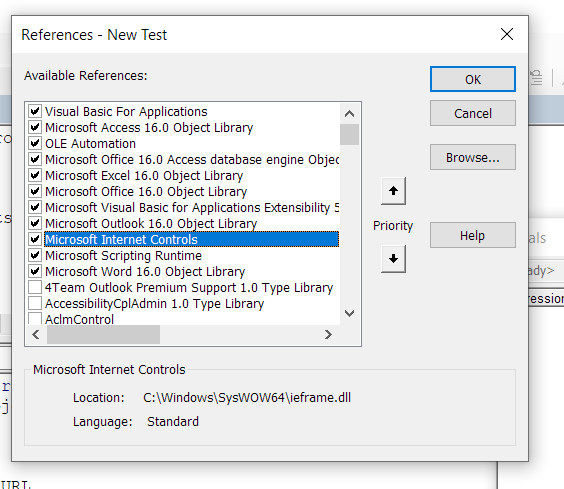
Task: Uncheck Microsoft Office 16.0 Access database engine
Action: [x=35, y=159]
